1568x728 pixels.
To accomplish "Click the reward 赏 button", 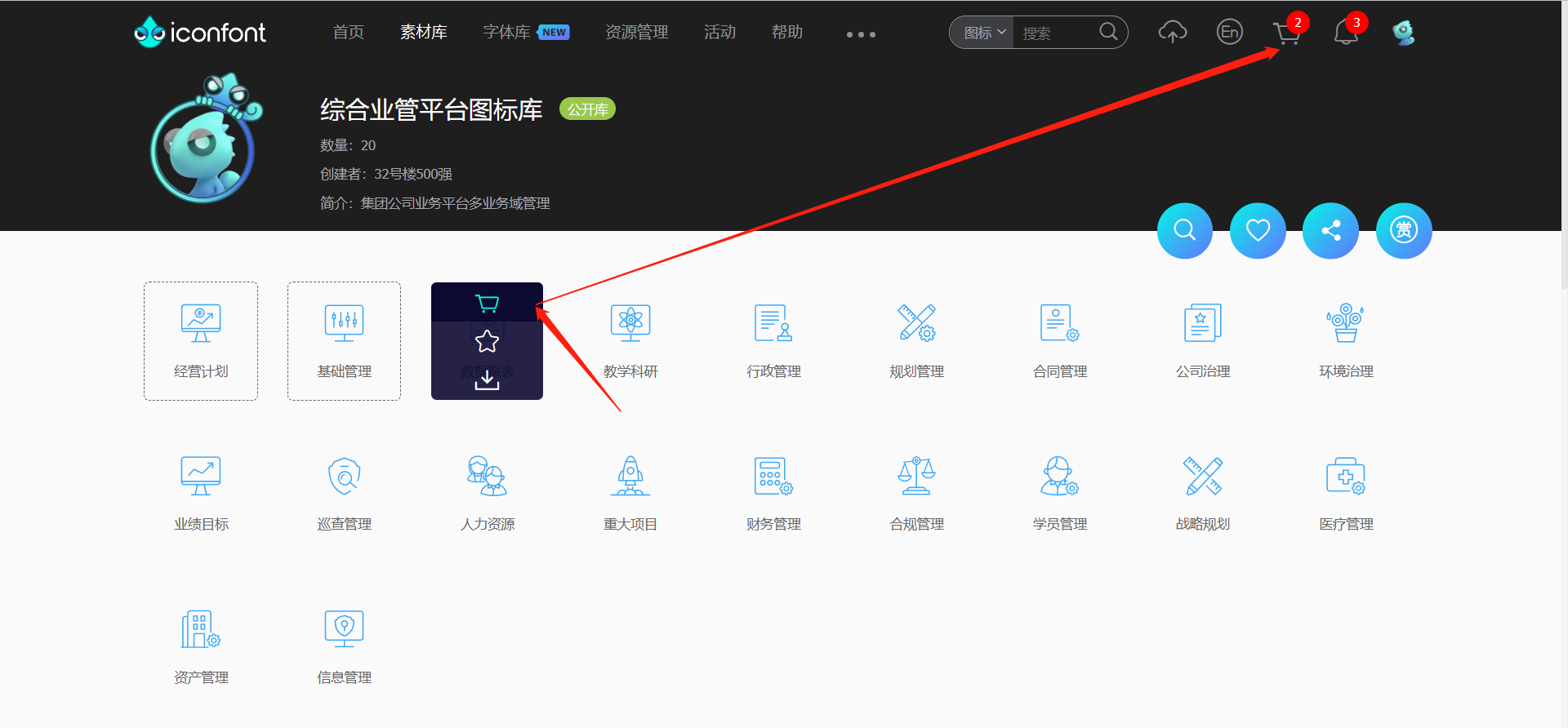I will (x=1403, y=231).
